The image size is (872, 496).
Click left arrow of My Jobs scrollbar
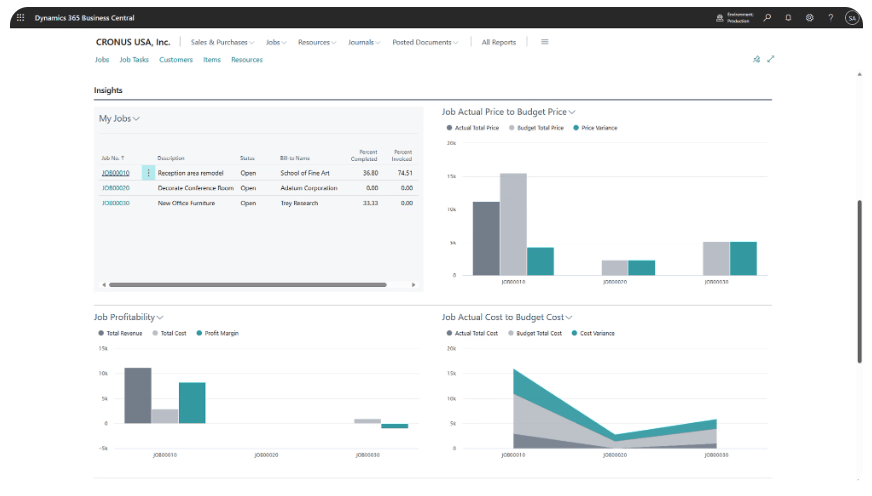click(x=104, y=285)
